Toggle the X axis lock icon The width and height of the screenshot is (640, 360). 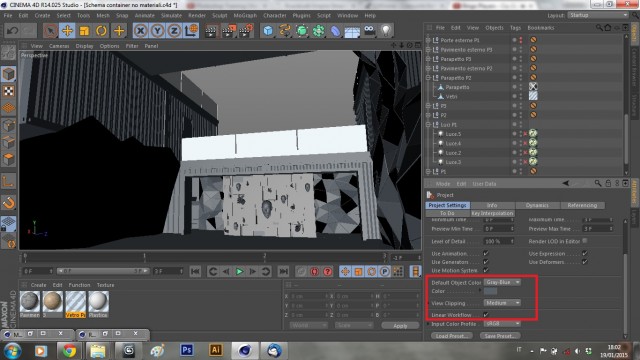point(140,31)
